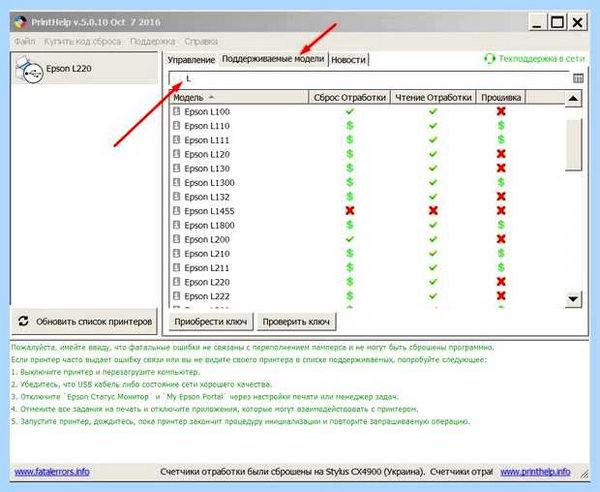The image size is (600, 492).
Task: Sort by Сброс Отработки column header
Action: coord(349,98)
